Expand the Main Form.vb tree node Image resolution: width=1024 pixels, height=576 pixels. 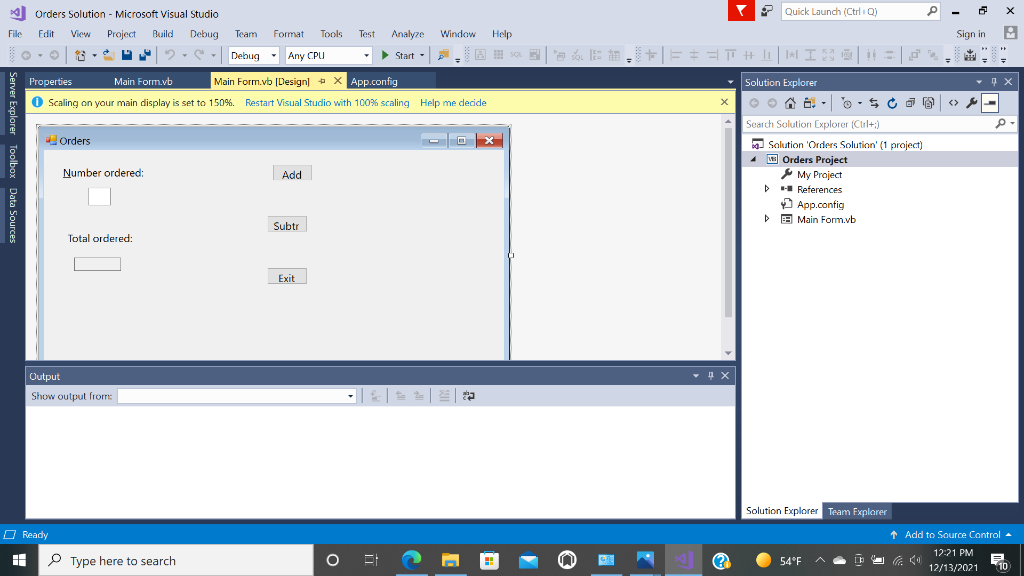tap(767, 219)
